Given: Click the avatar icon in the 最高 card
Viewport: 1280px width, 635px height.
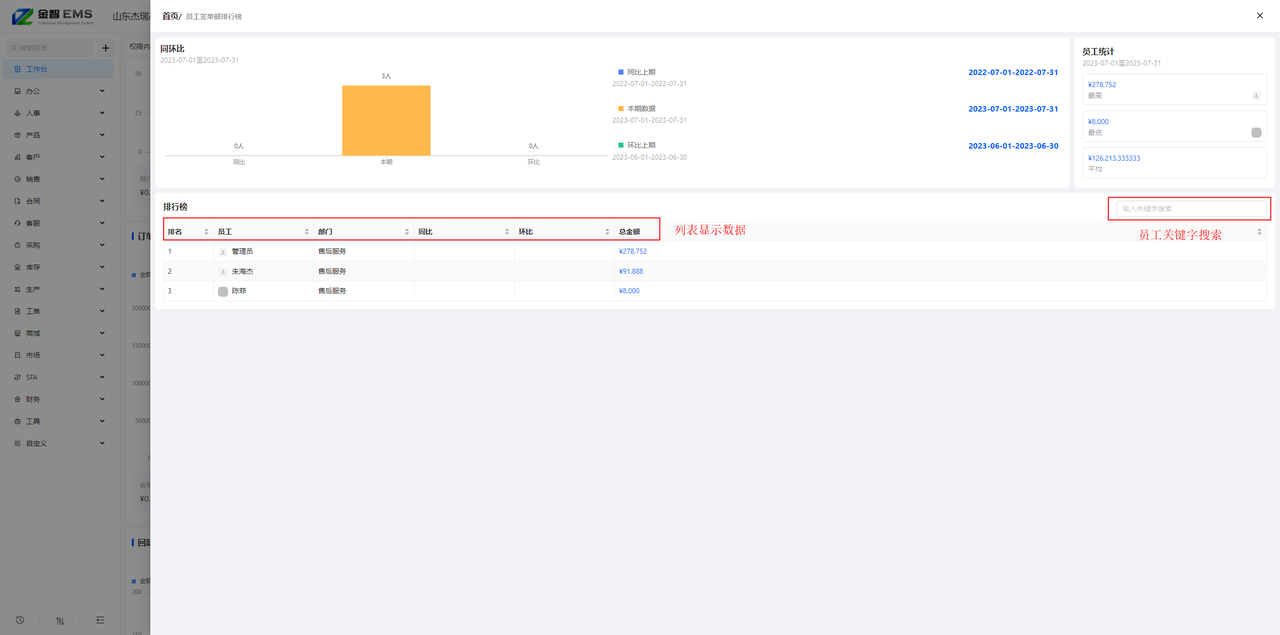Looking at the screenshot, I should click(x=1256, y=96).
